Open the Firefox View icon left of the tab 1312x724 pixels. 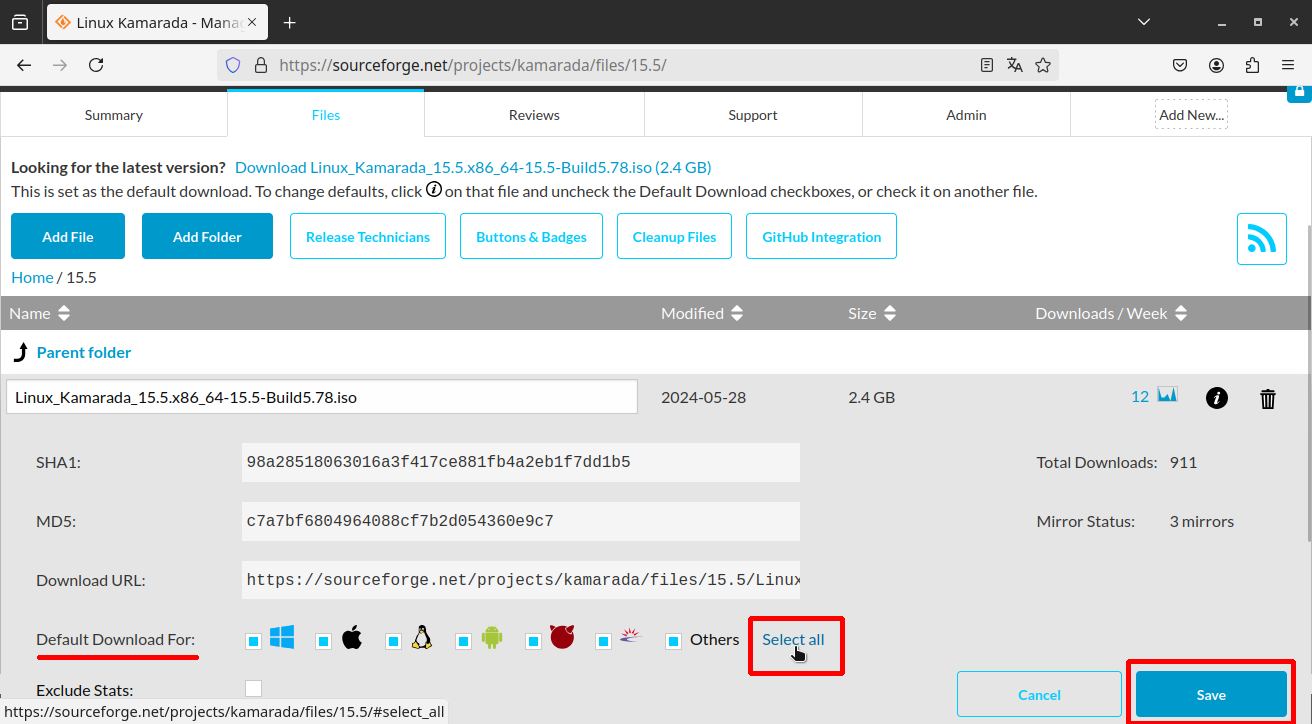tap(20, 22)
